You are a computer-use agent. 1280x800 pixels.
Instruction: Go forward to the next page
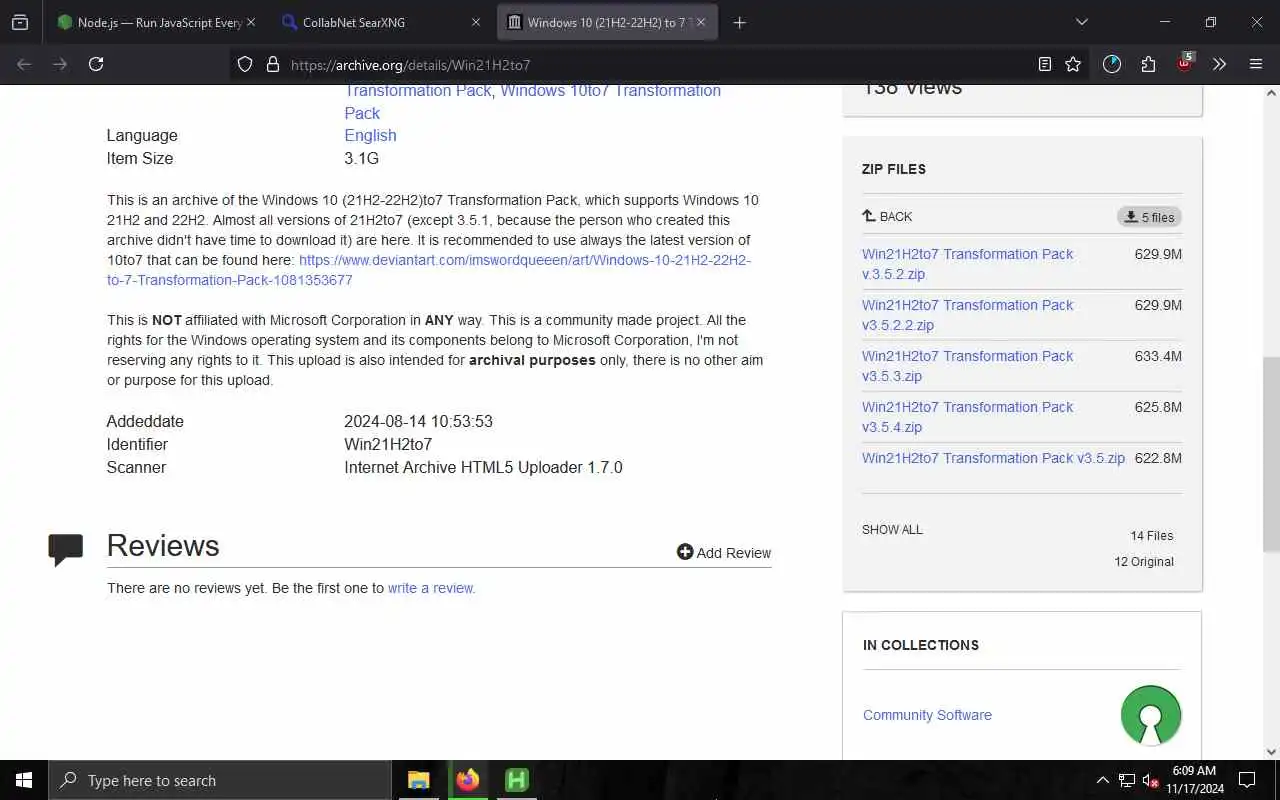point(60,64)
